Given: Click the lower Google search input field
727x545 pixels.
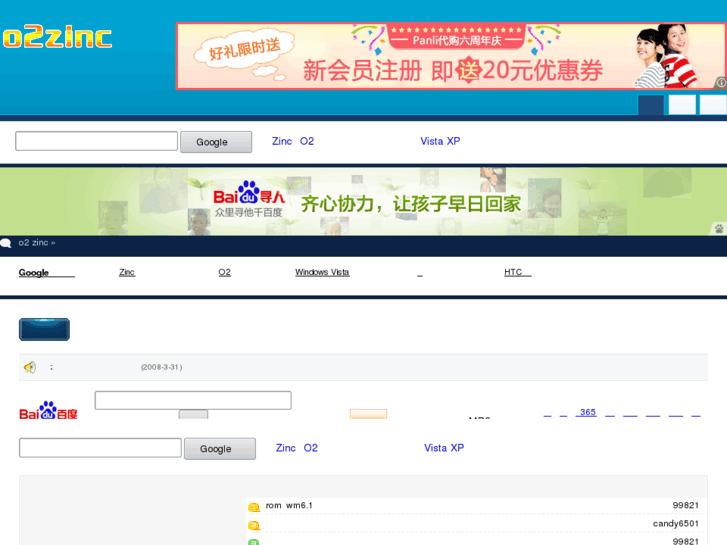Looking at the screenshot, I should pos(100,448).
